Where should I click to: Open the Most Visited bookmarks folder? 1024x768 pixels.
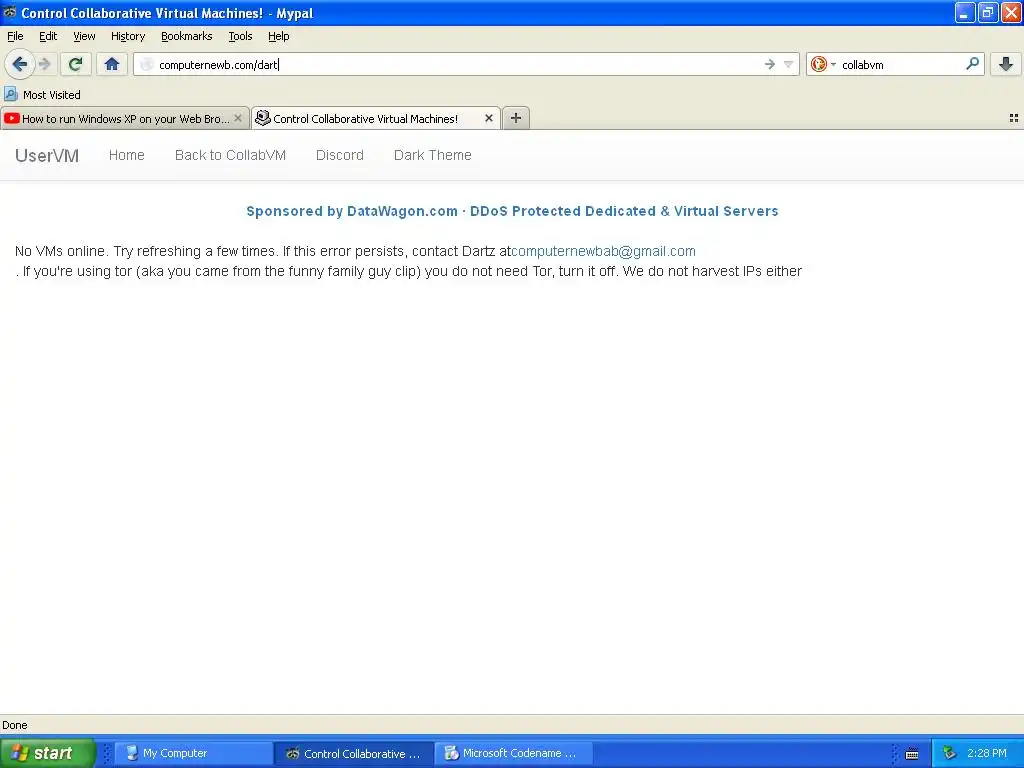(x=42, y=95)
